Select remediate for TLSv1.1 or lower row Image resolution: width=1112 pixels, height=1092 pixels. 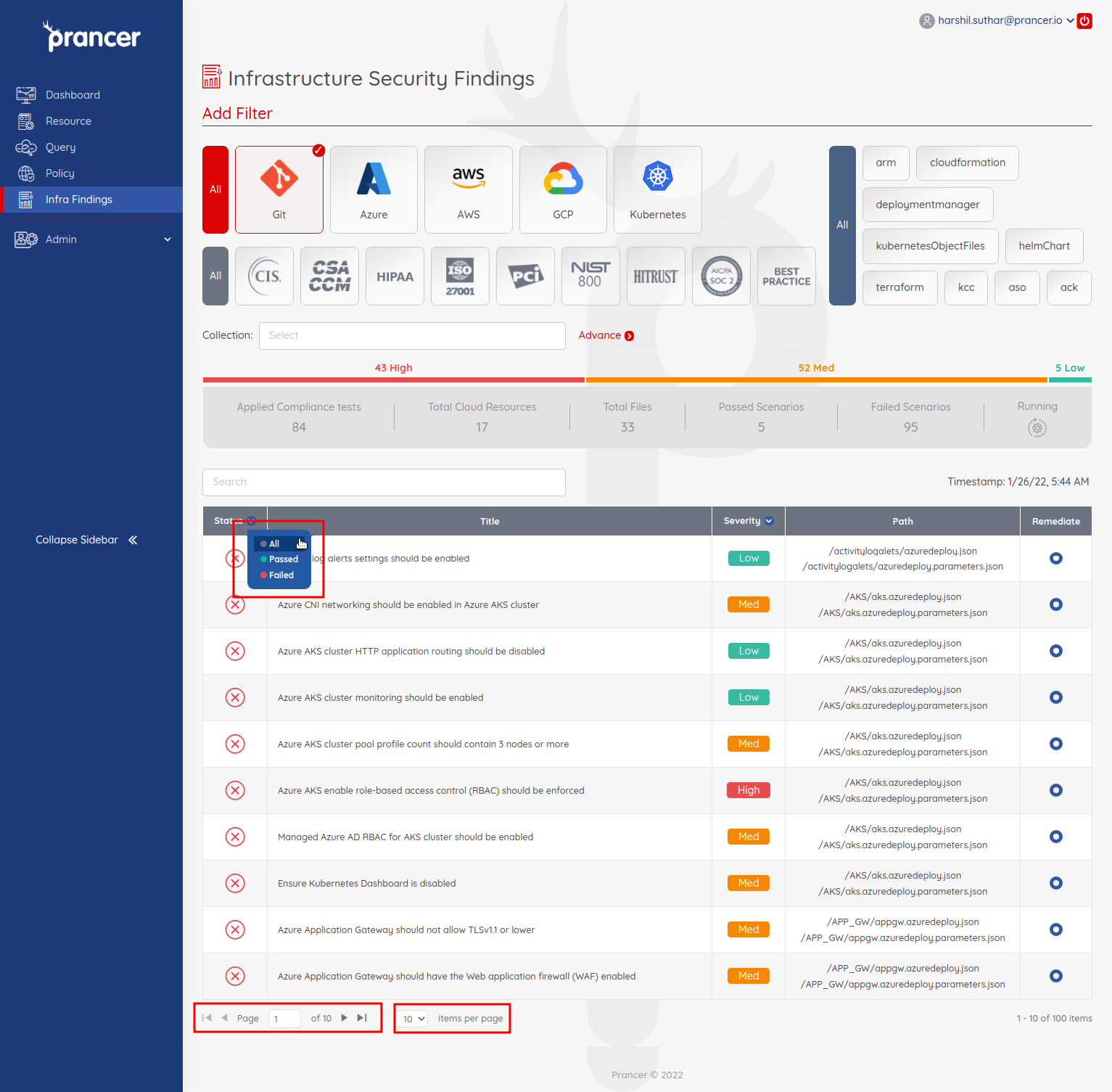[1056, 929]
